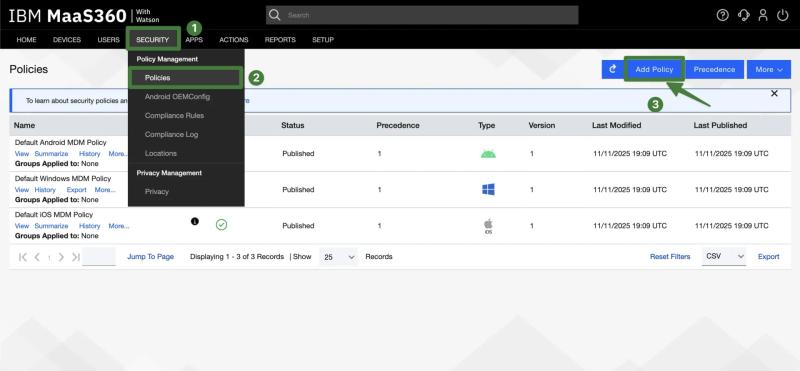Summarize the Default Android MDM Policy
Viewport: 800px width, 371px height.
tap(52, 154)
